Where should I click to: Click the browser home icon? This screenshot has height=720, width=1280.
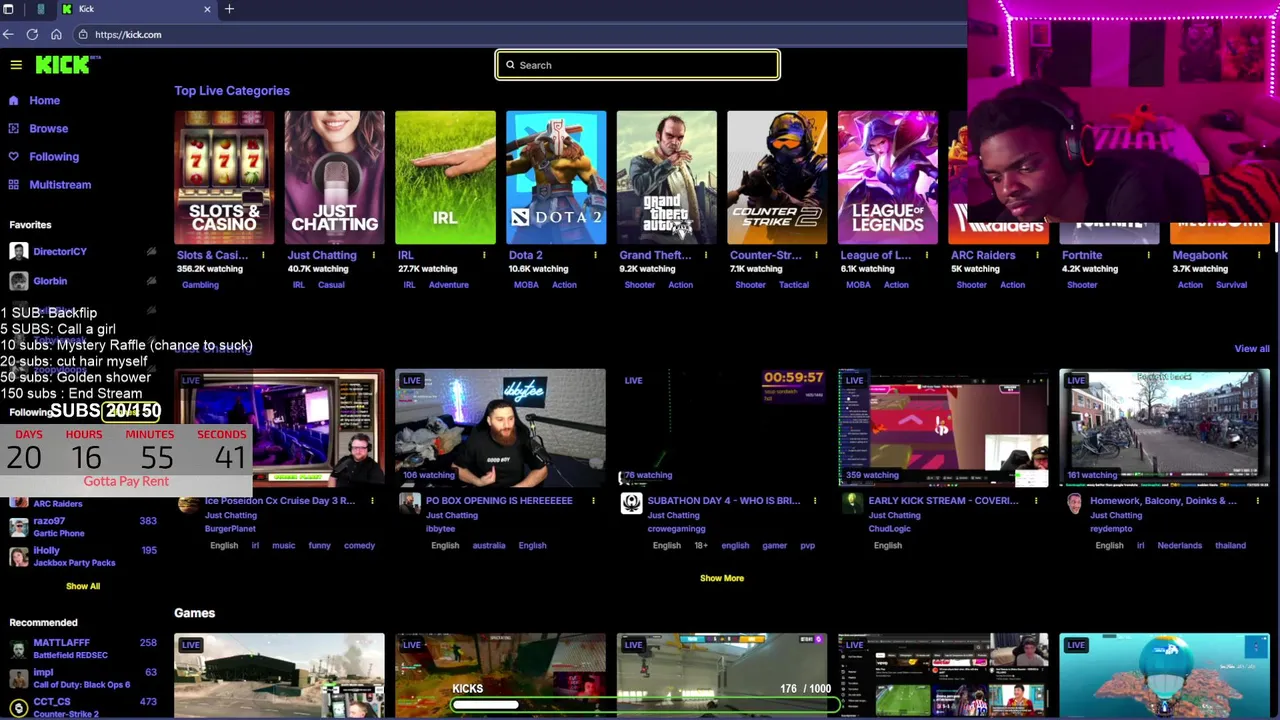tap(56, 35)
